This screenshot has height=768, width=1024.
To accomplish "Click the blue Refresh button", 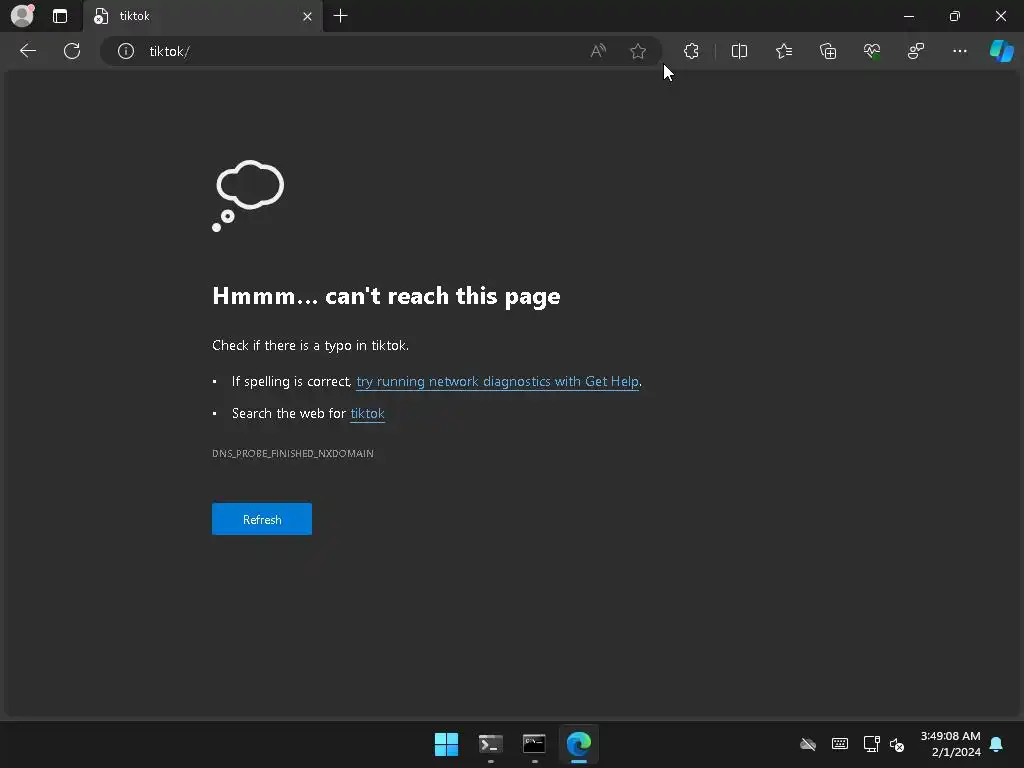I will 262,519.
